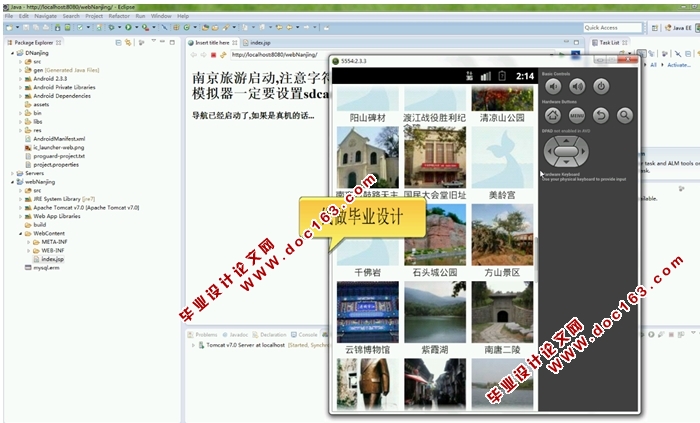The image size is (700, 423).
Task: Open the Run icon dropdown arrow
Action: click(x=137, y=28)
